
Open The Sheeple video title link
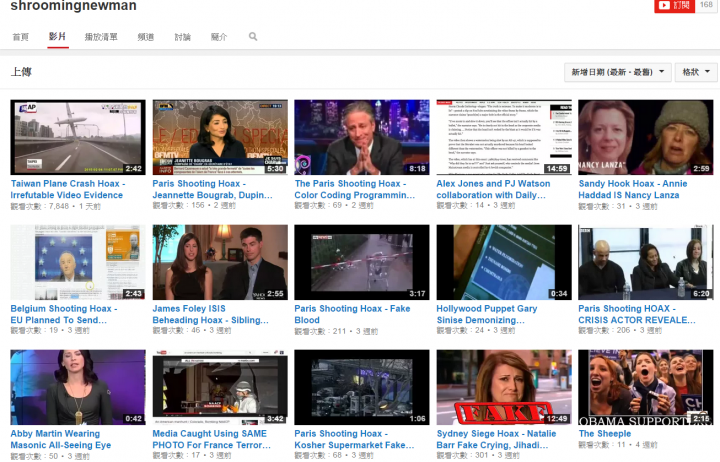coord(605,434)
